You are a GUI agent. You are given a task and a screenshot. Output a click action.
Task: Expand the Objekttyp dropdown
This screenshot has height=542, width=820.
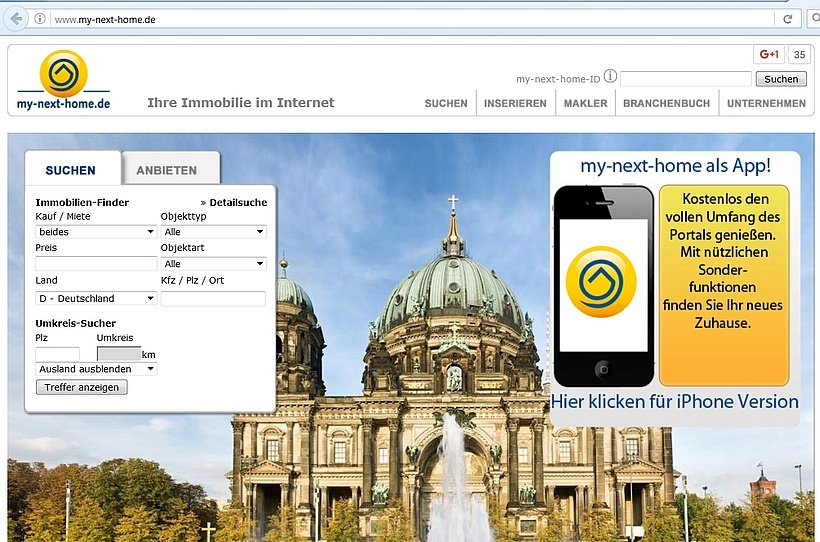point(213,232)
